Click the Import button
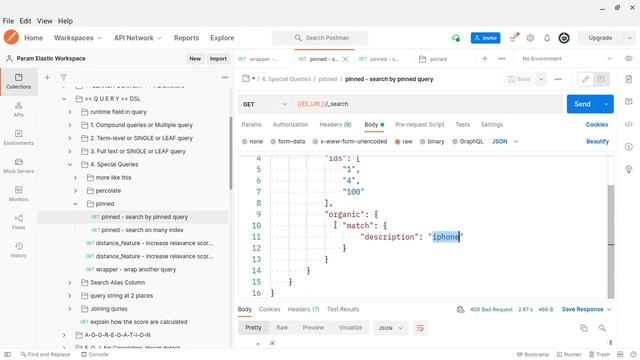The height and width of the screenshot is (360, 640). click(x=218, y=59)
